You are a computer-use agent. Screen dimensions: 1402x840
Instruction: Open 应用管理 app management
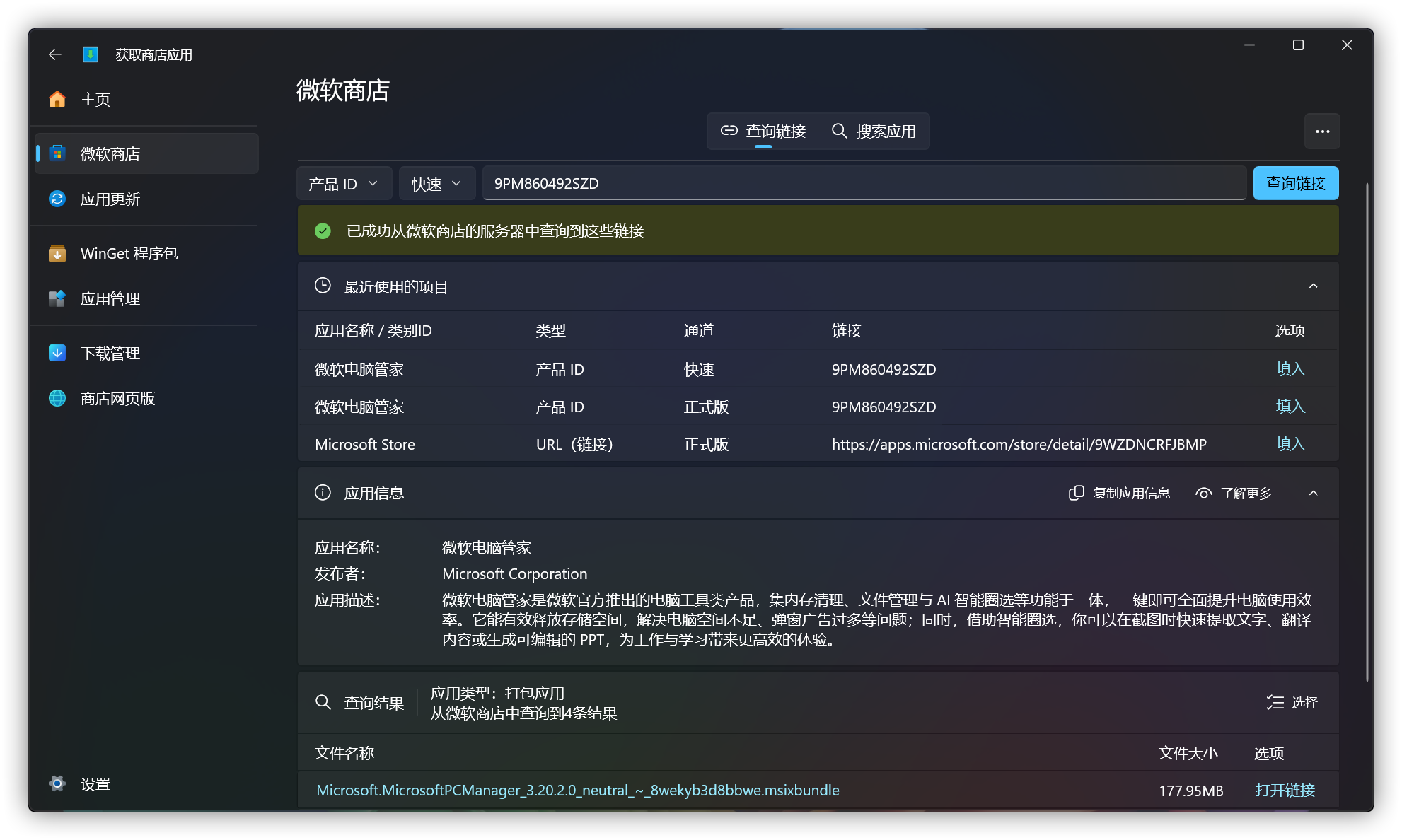(x=110, y=298)
